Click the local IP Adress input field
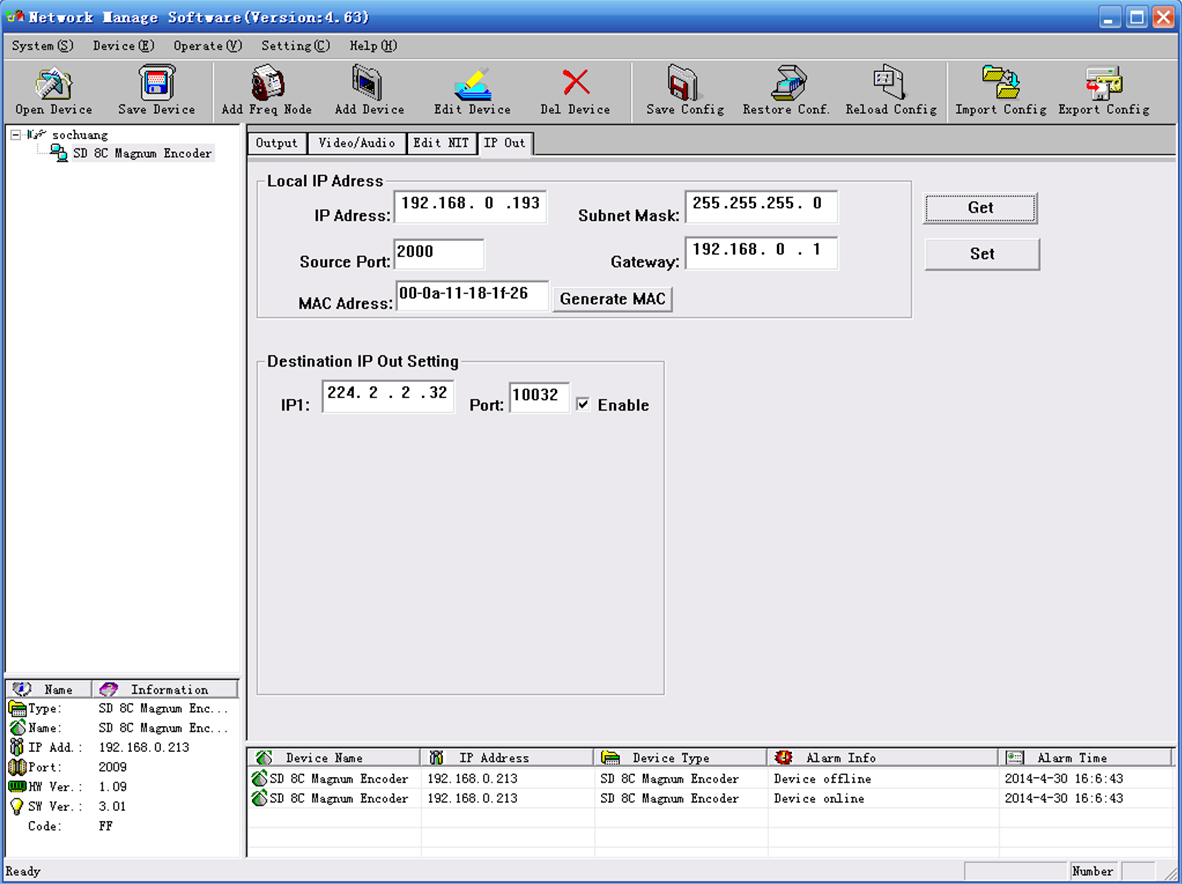Screen dimensions: 1182x884 (x=470, y=206)
